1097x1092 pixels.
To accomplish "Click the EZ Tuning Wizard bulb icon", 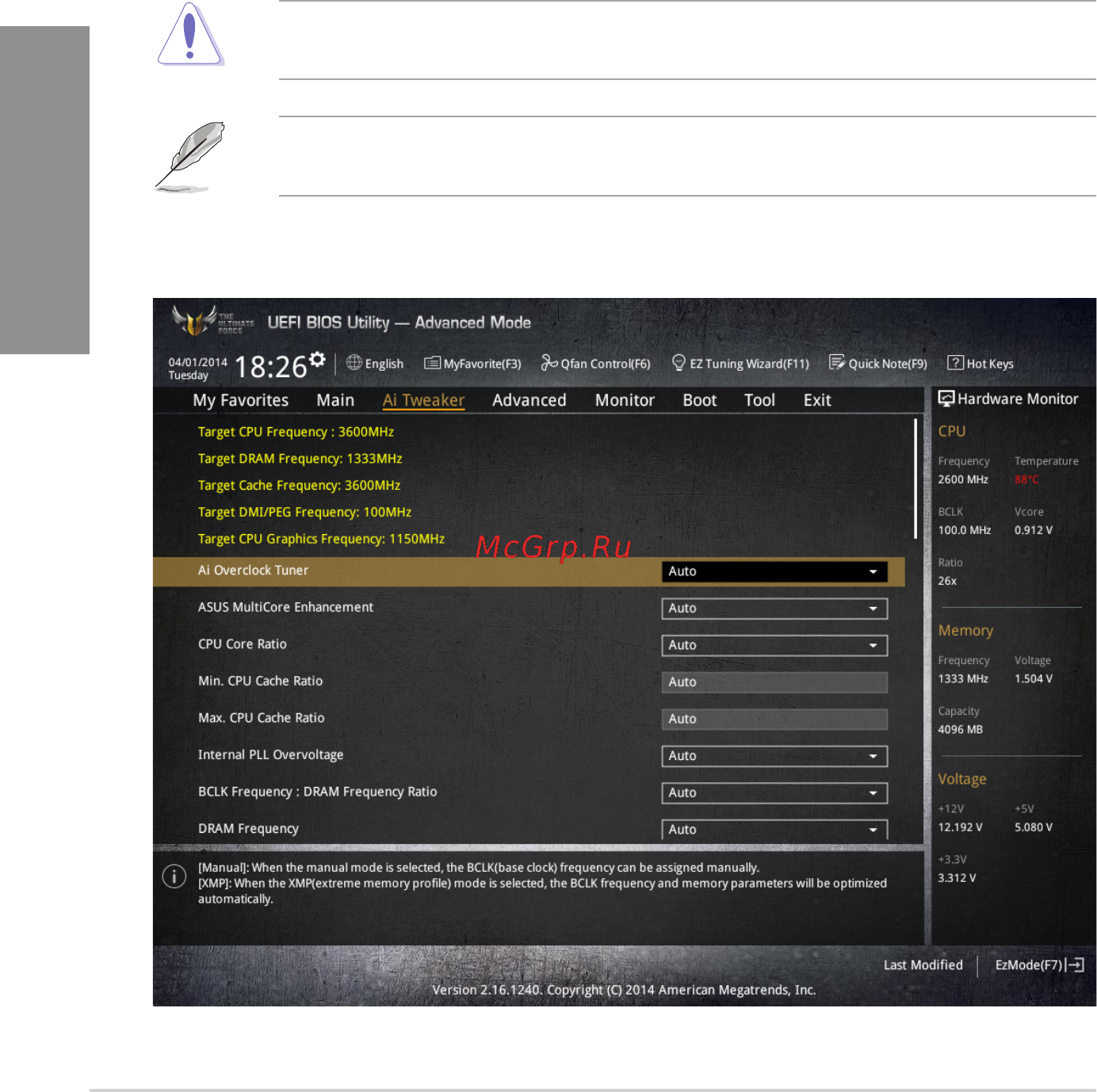I will click(678, 363).
